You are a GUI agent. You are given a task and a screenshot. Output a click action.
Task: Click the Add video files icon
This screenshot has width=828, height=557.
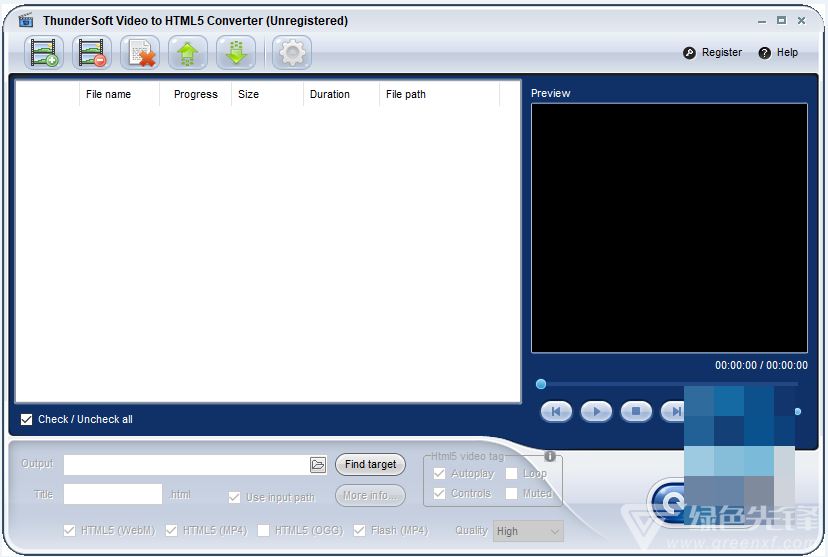click(44, 53)
